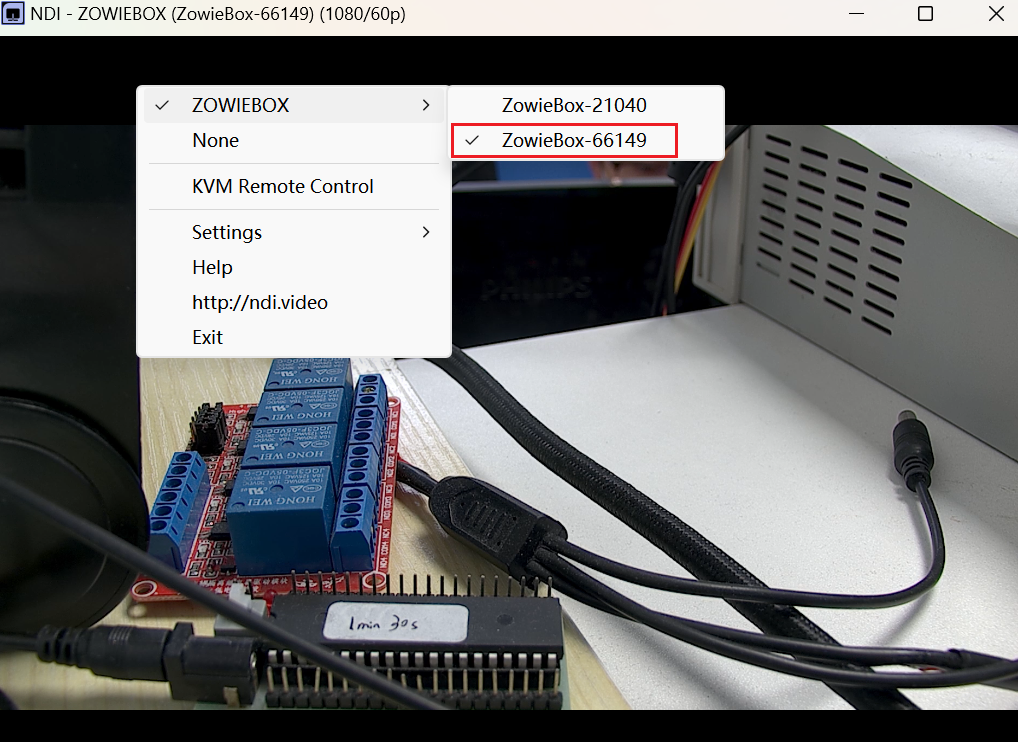Viewport: 1018px width, 742px height.
Task: Open Help from the context menu
Action: point(212,267)
